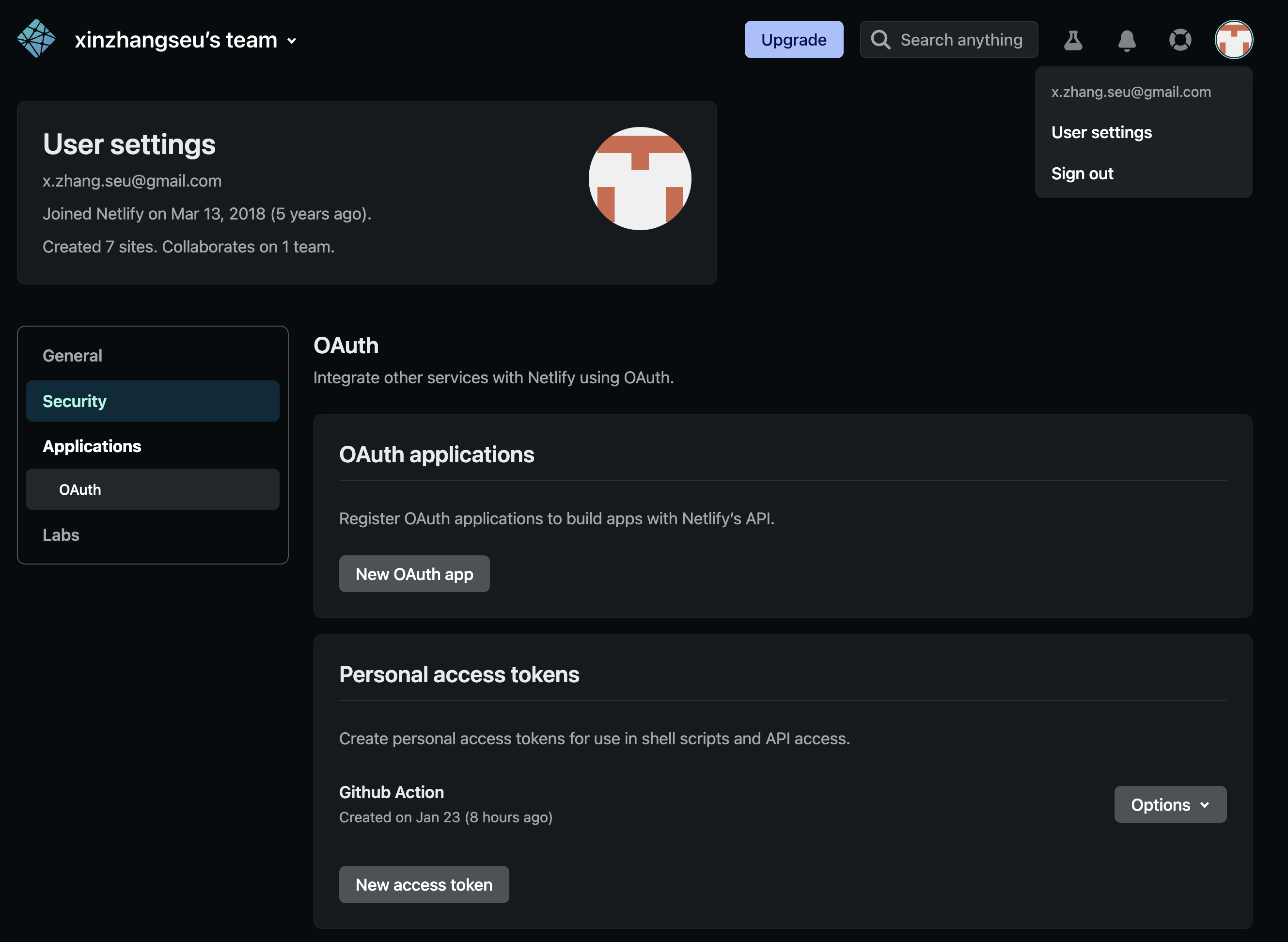Open notifications bell icon
Screen dimensions: 1288x942
pos(1127,40)
